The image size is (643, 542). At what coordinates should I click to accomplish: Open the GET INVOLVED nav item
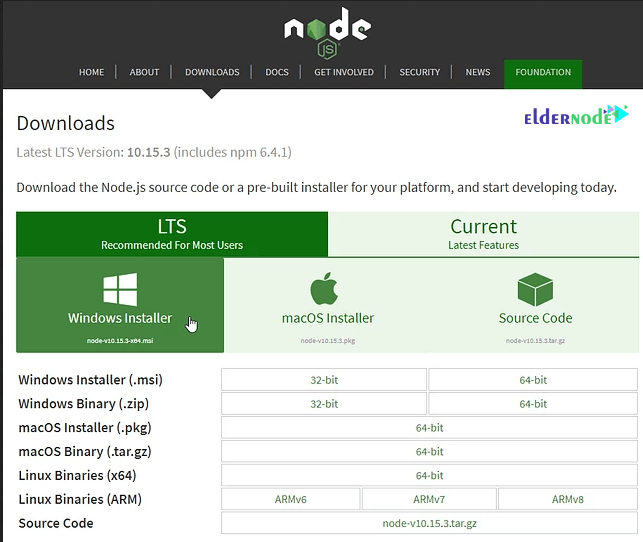344,72
